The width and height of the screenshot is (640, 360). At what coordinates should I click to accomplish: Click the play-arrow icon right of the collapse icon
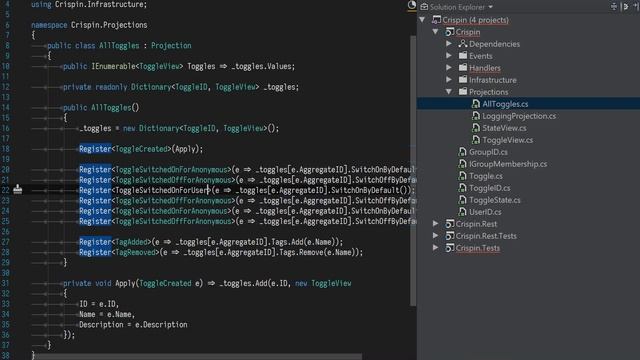coord(625,6)
